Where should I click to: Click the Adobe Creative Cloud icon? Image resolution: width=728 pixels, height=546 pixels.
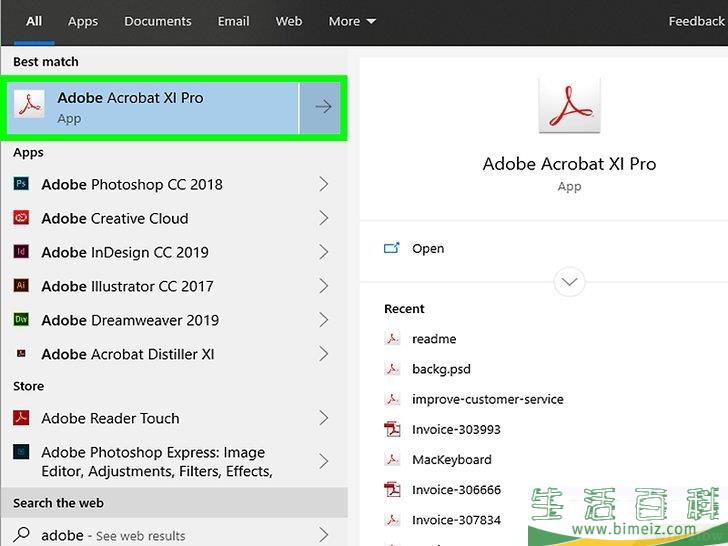click(21, 218)
